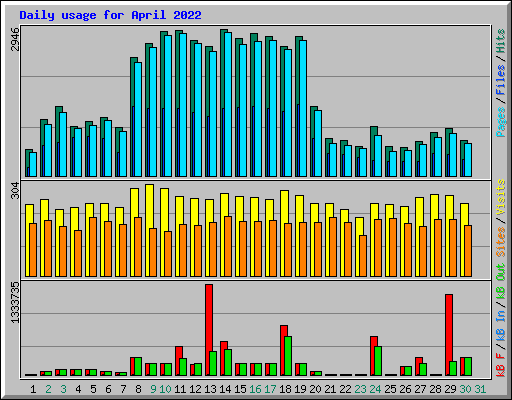512x400 pixels.
Task: Click day 30 on the date axis
Action: 465,389
